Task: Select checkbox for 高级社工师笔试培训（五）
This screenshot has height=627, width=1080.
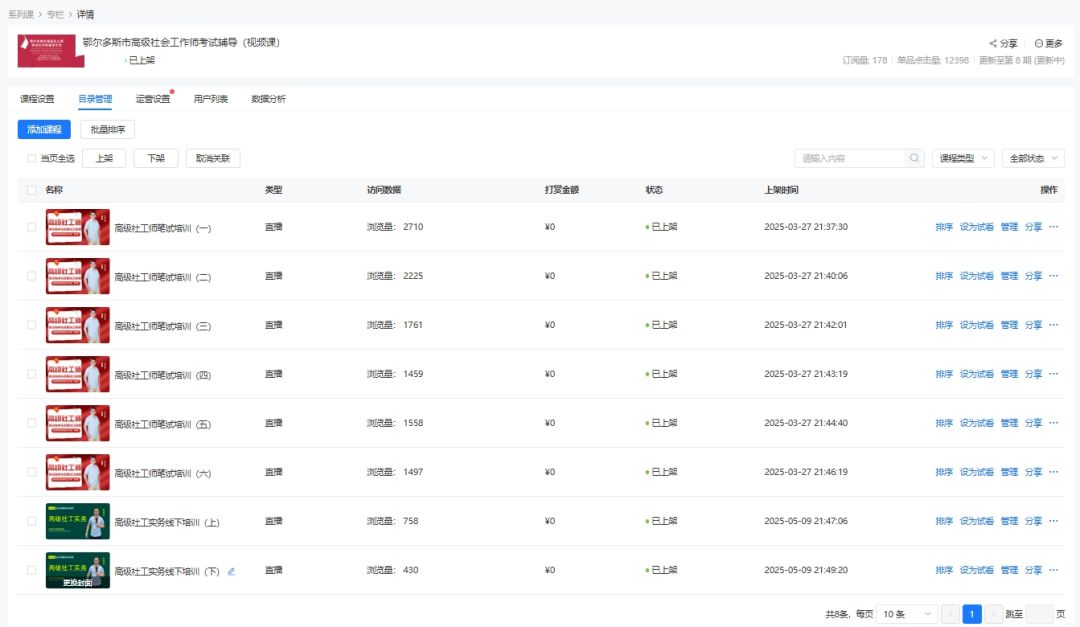Action: tap(32, 423)
